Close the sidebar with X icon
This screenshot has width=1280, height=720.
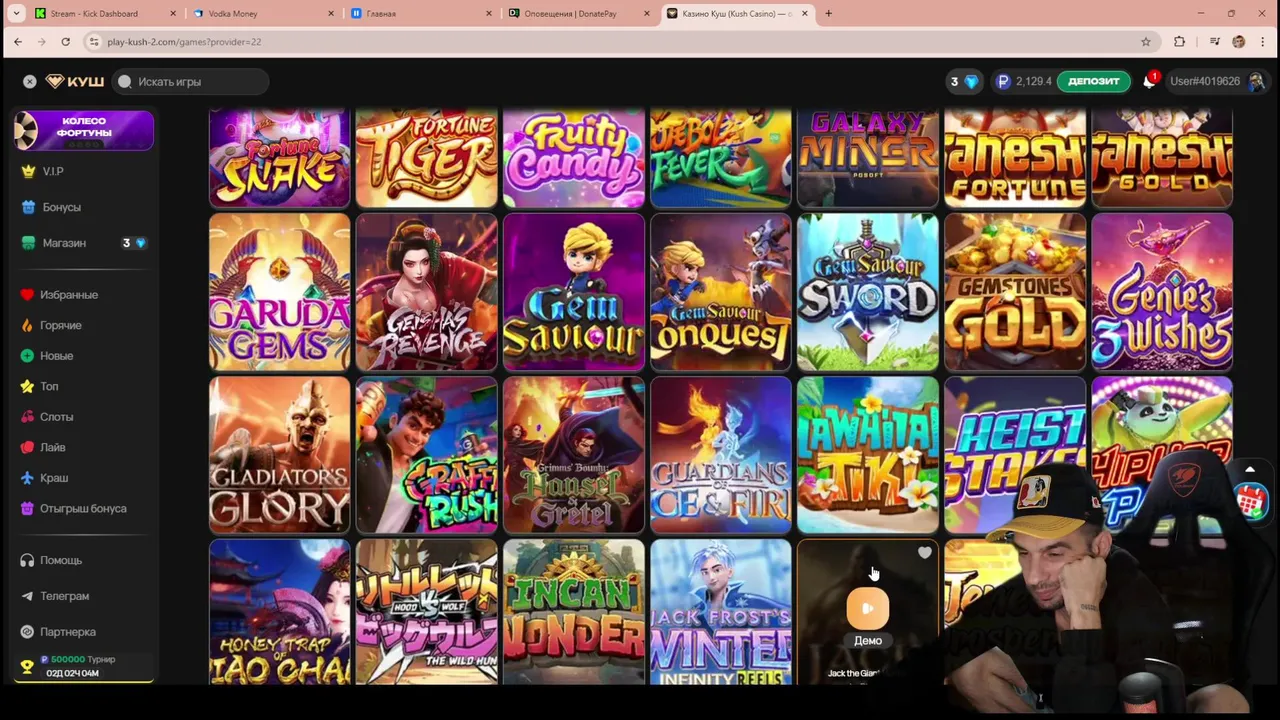click(x=29, y=82)
